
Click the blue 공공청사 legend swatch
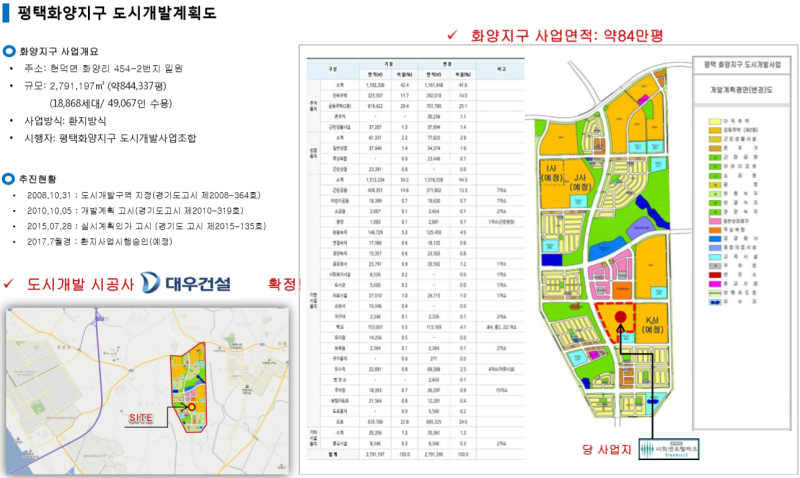[714, 239]
